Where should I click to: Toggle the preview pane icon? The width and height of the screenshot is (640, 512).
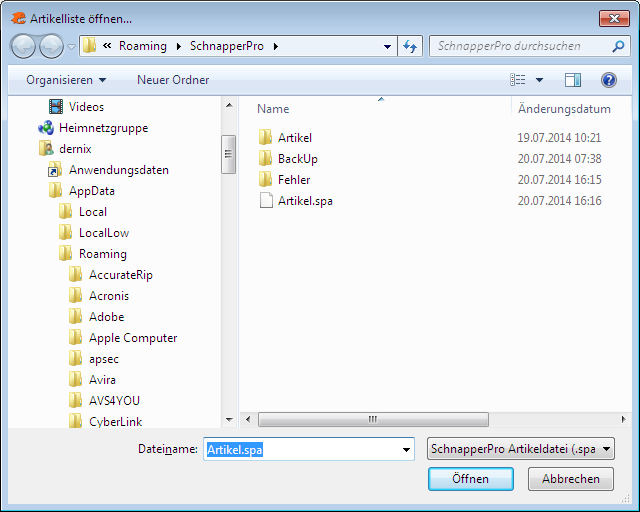click(572, 80)
